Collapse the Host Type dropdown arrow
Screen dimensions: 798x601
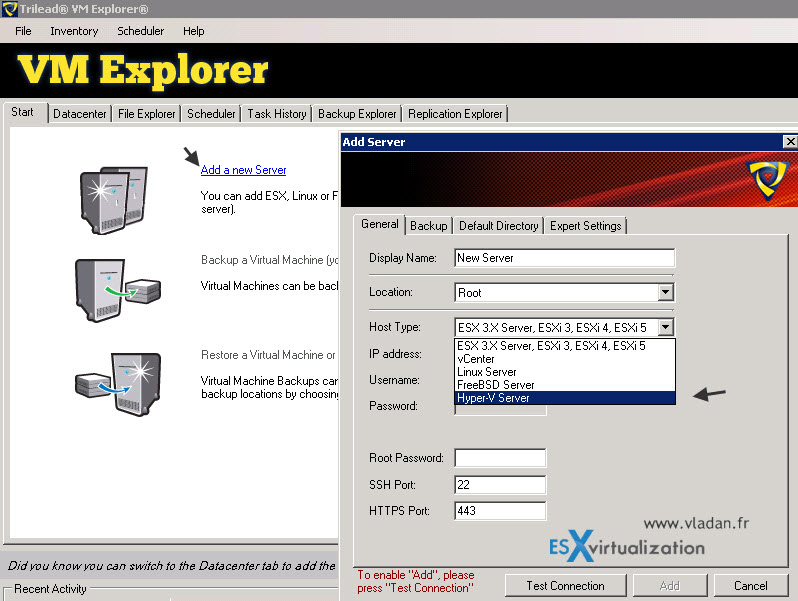[x=665, y=327]
